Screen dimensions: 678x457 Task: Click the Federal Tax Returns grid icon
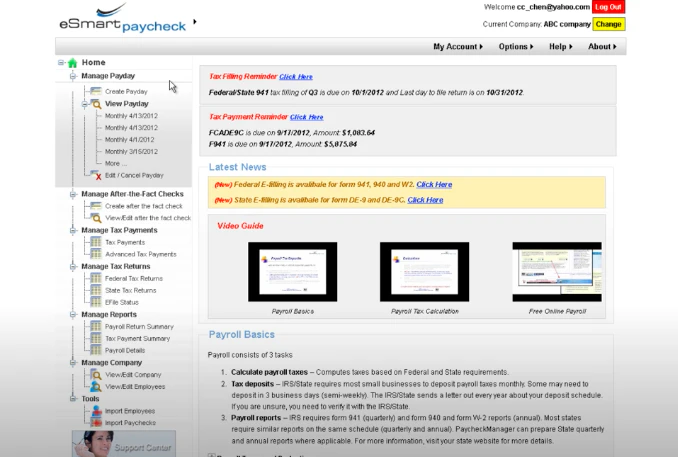click(96, 278)
